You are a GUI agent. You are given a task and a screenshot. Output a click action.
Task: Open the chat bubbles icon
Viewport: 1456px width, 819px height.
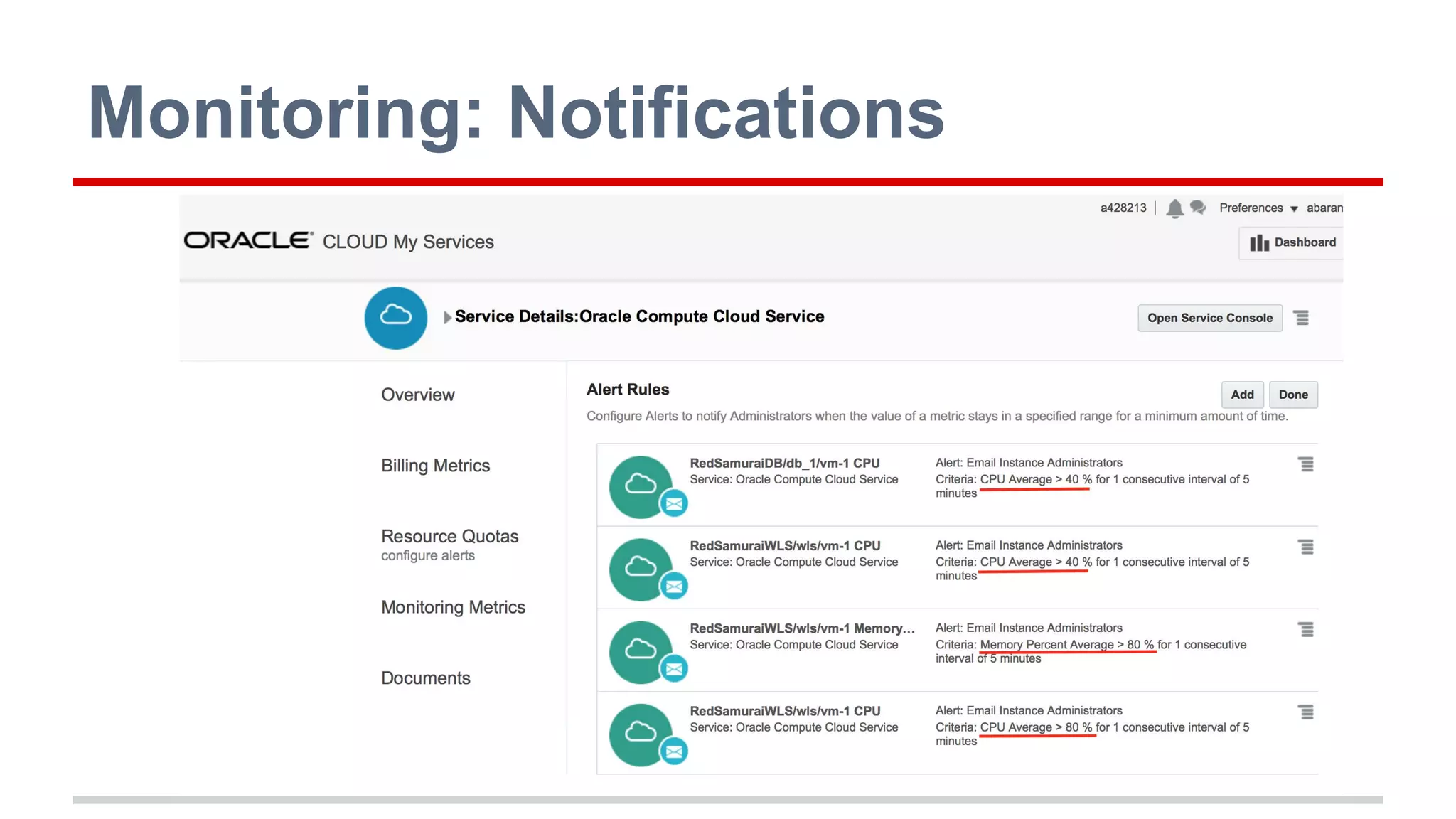[x=1198, y=208]
